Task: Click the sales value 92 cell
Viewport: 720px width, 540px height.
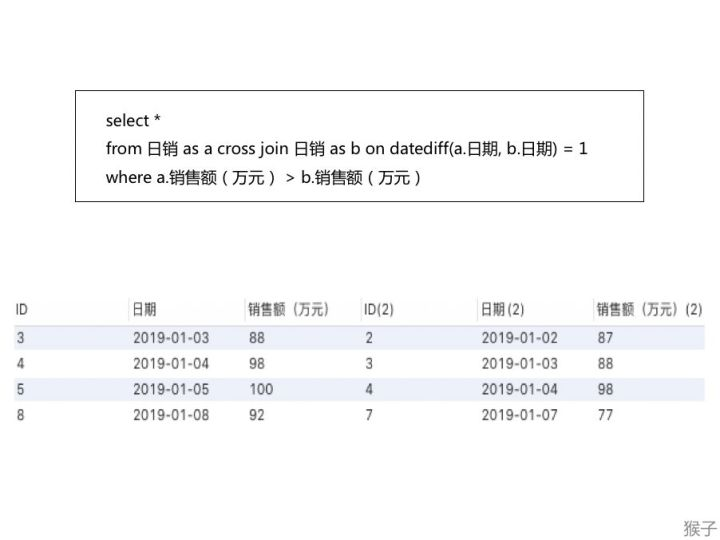Action: pyautogui.click(x=257, y=415)
